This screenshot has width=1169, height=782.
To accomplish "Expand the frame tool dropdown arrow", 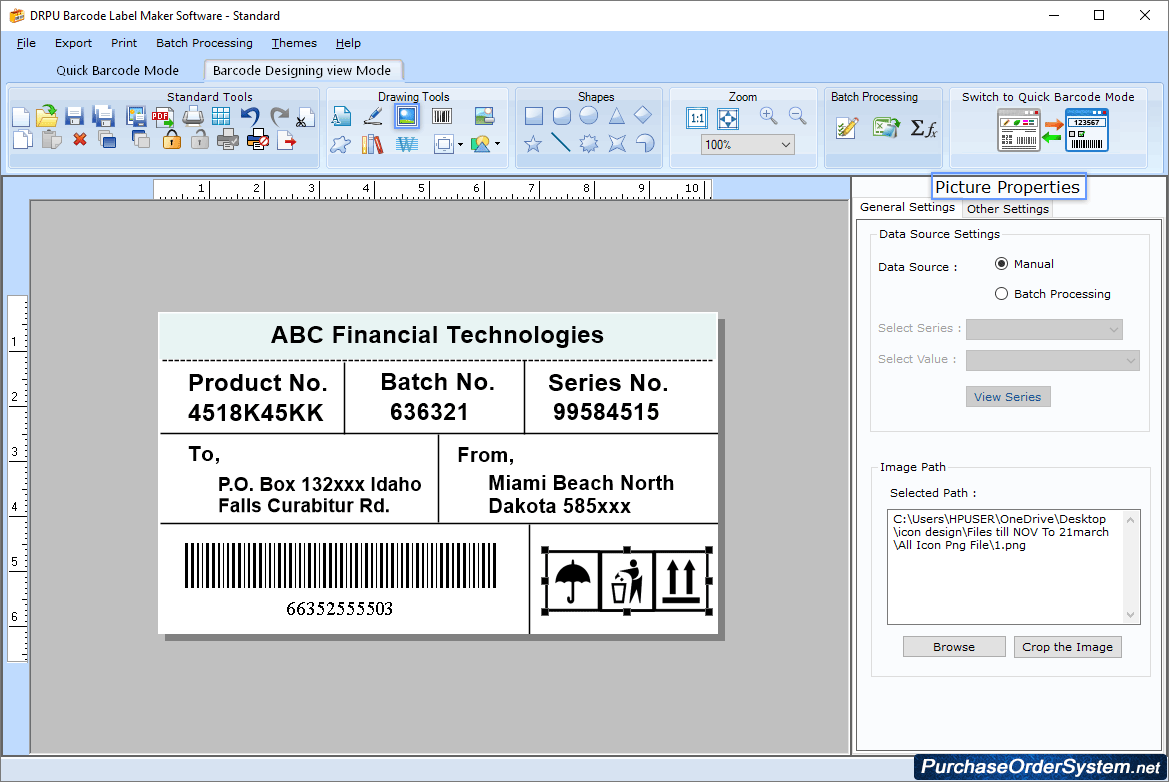I will [460, 145].
